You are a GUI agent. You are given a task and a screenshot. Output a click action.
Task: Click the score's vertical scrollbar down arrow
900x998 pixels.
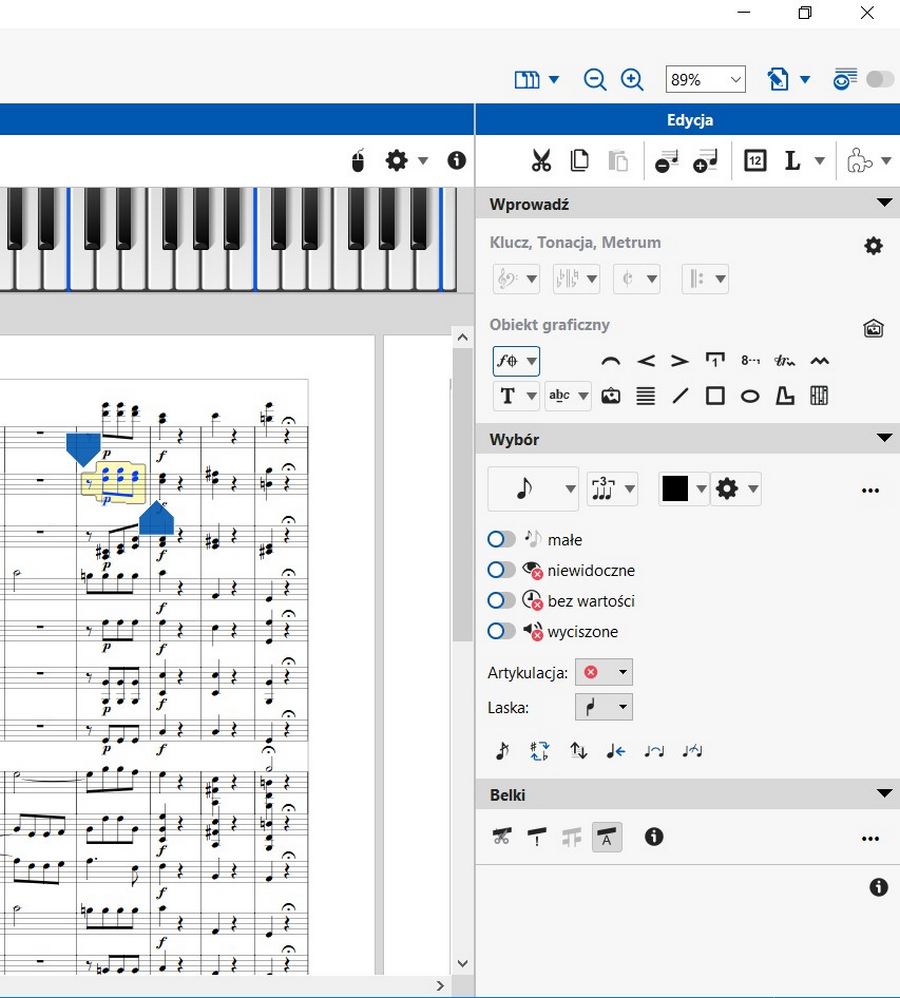tap(463, 964)
